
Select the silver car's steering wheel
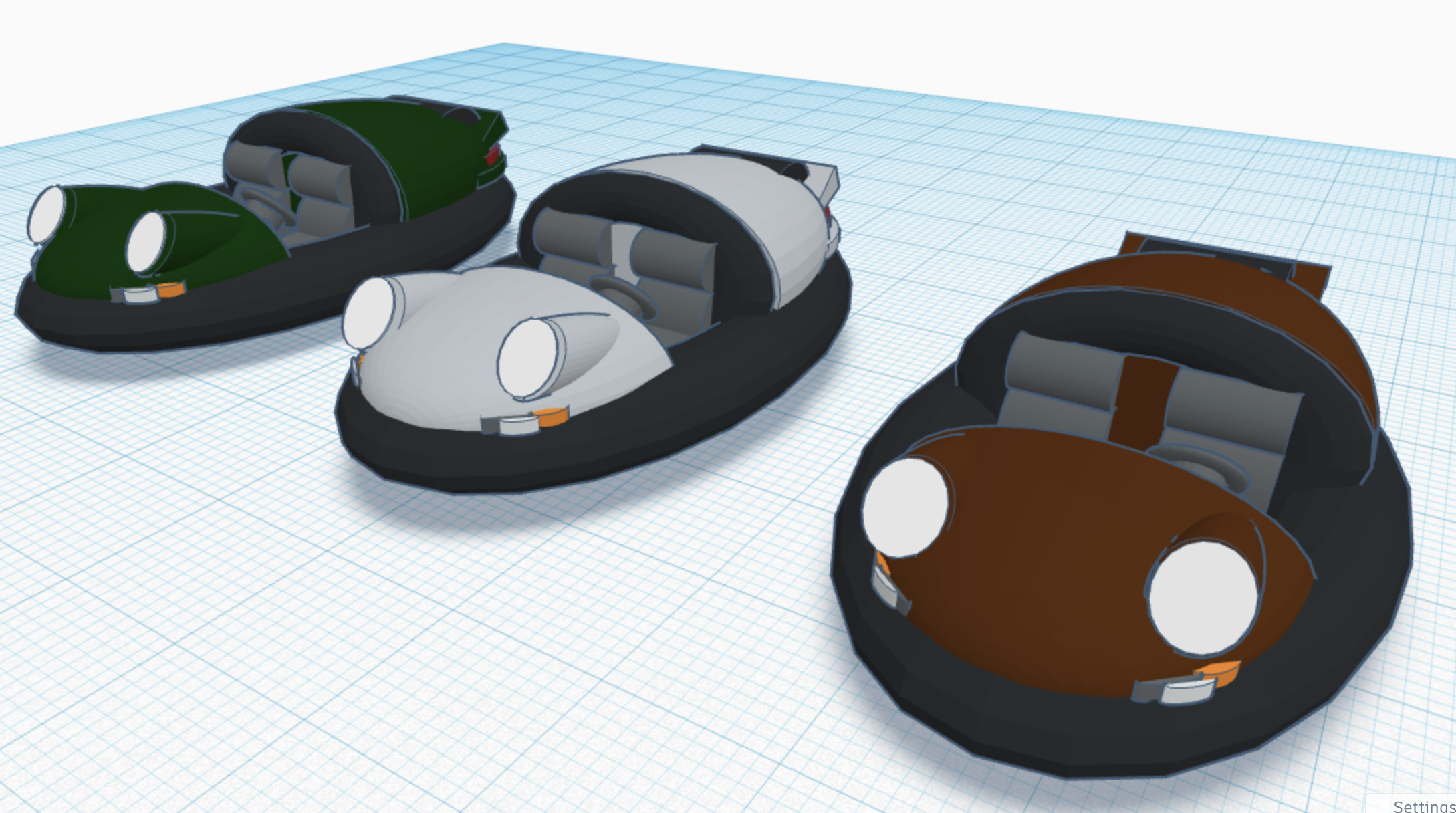click(x=623, y=297)
